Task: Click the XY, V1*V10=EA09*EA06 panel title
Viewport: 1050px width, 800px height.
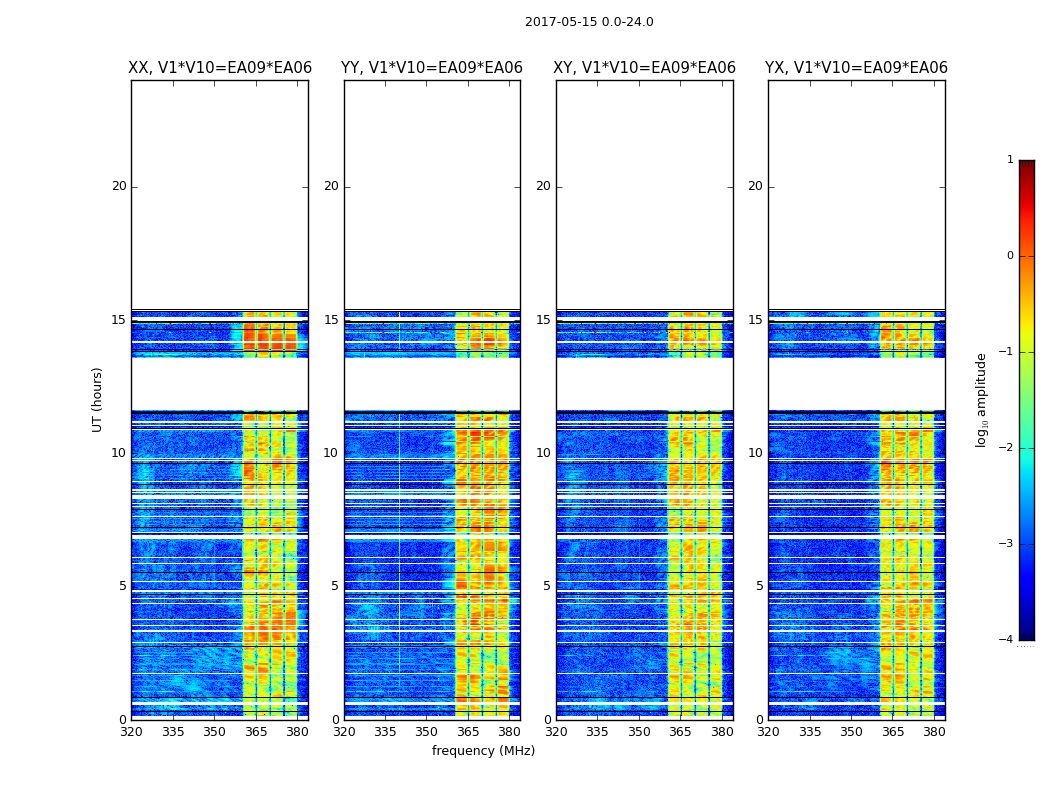Action: tap(644, 68)
